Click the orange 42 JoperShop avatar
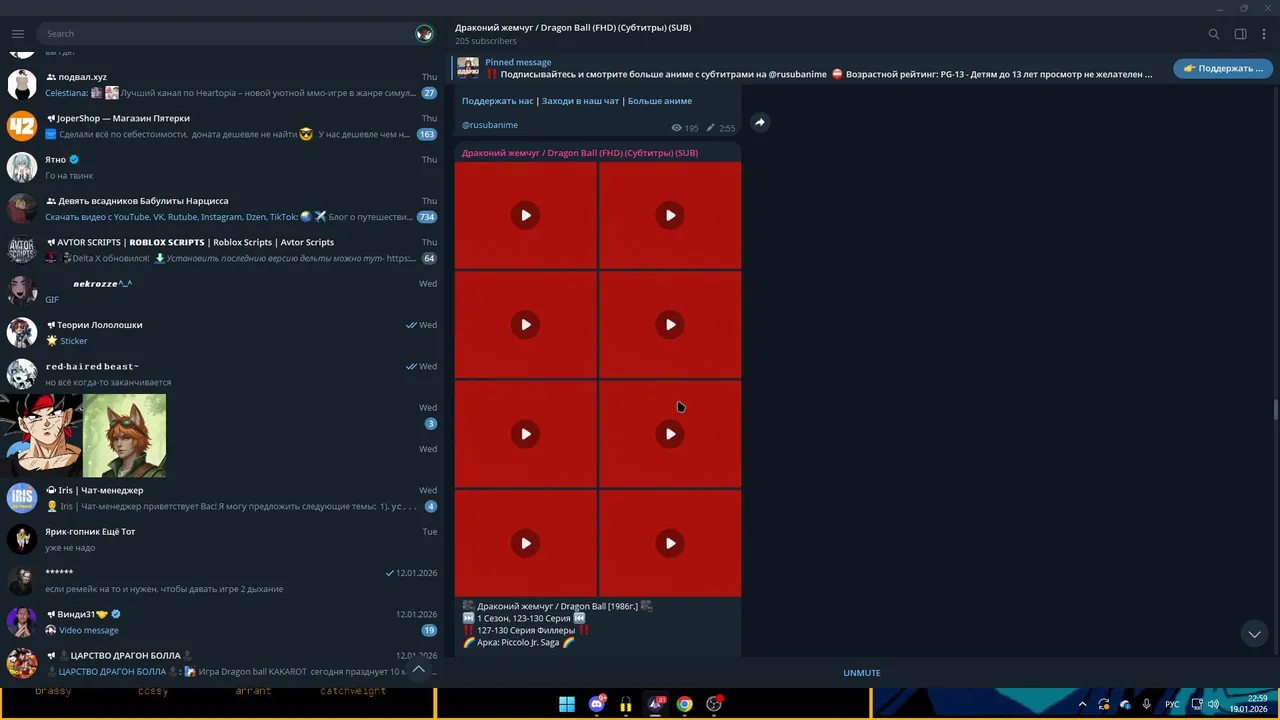1280x720 pixels. (x=22, y=126)
